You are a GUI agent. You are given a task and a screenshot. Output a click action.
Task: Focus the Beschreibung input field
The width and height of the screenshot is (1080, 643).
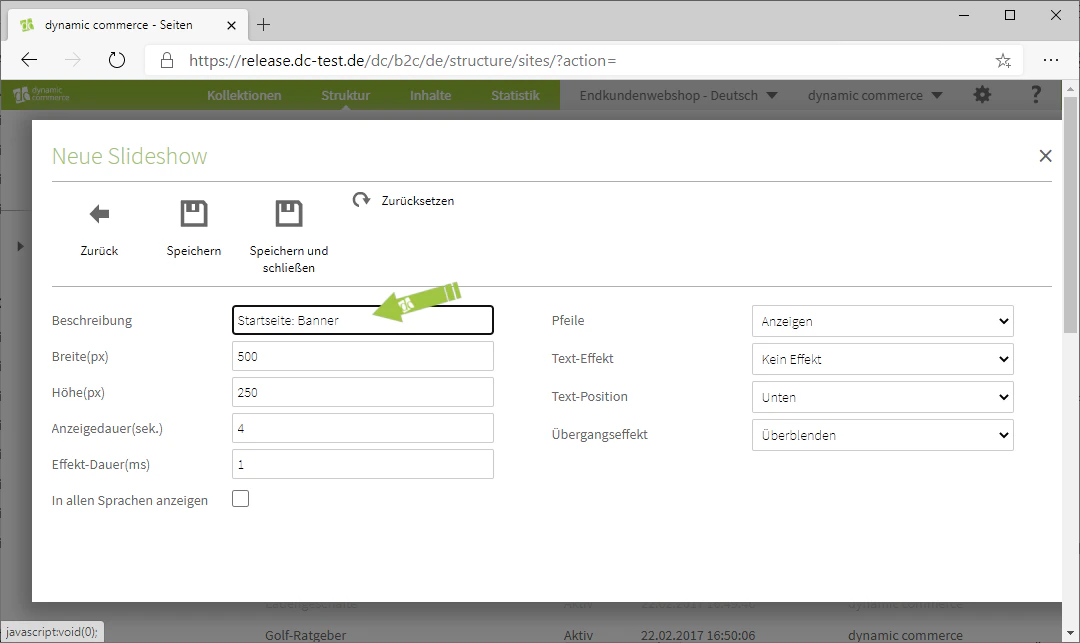(x=362, y=320)
